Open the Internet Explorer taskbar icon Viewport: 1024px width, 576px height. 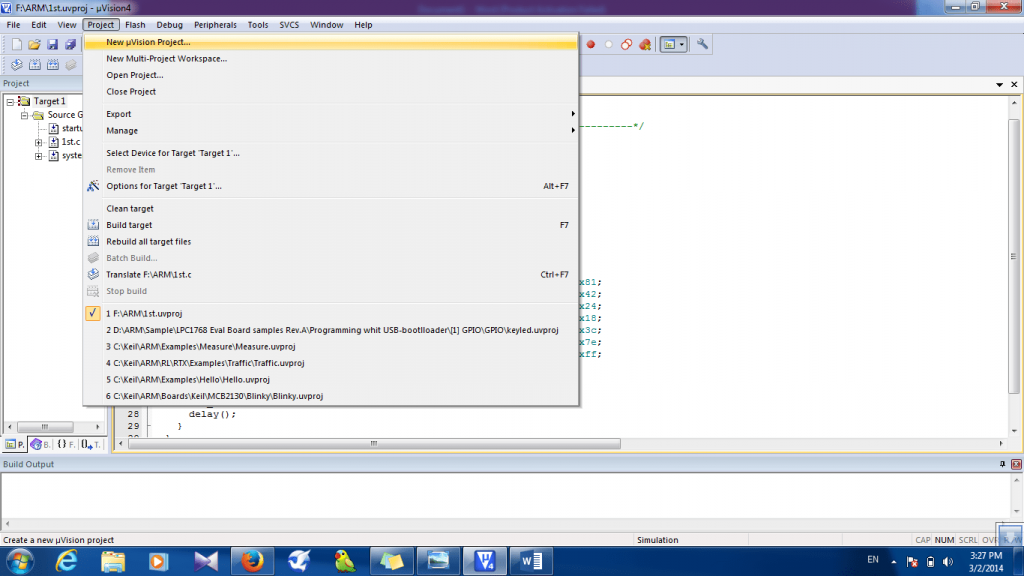coord(67,561)
